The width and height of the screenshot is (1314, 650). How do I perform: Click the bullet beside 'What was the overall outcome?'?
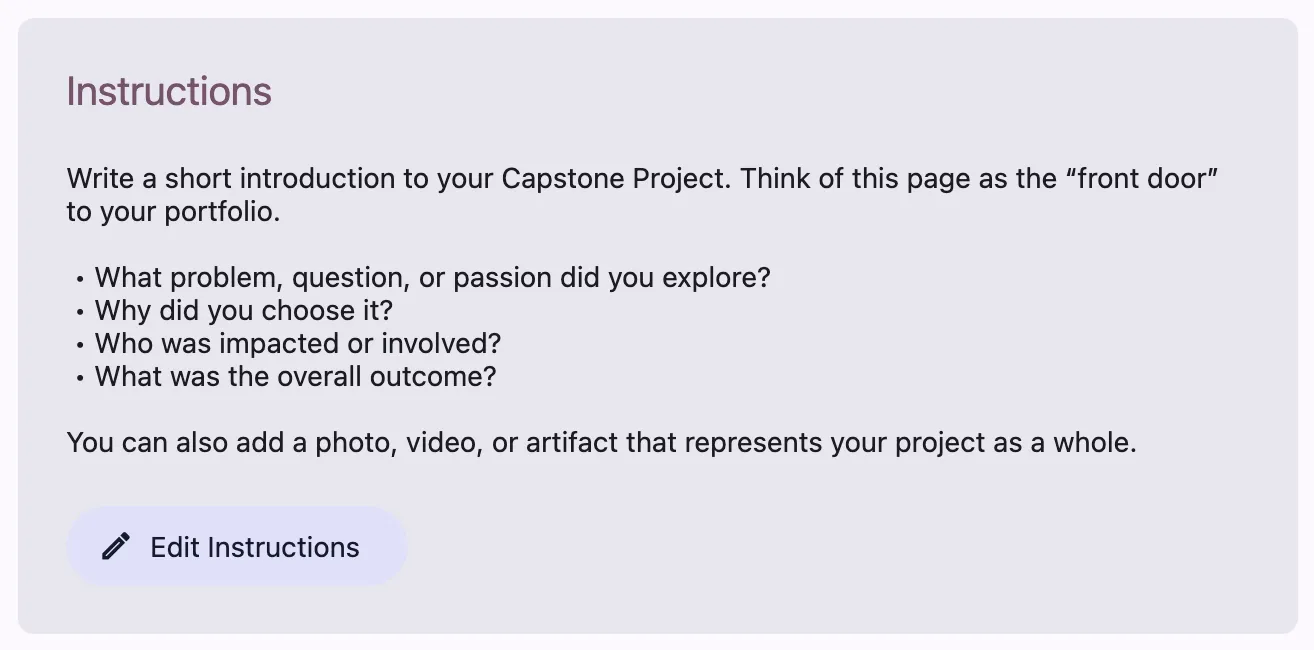point(80,377)
